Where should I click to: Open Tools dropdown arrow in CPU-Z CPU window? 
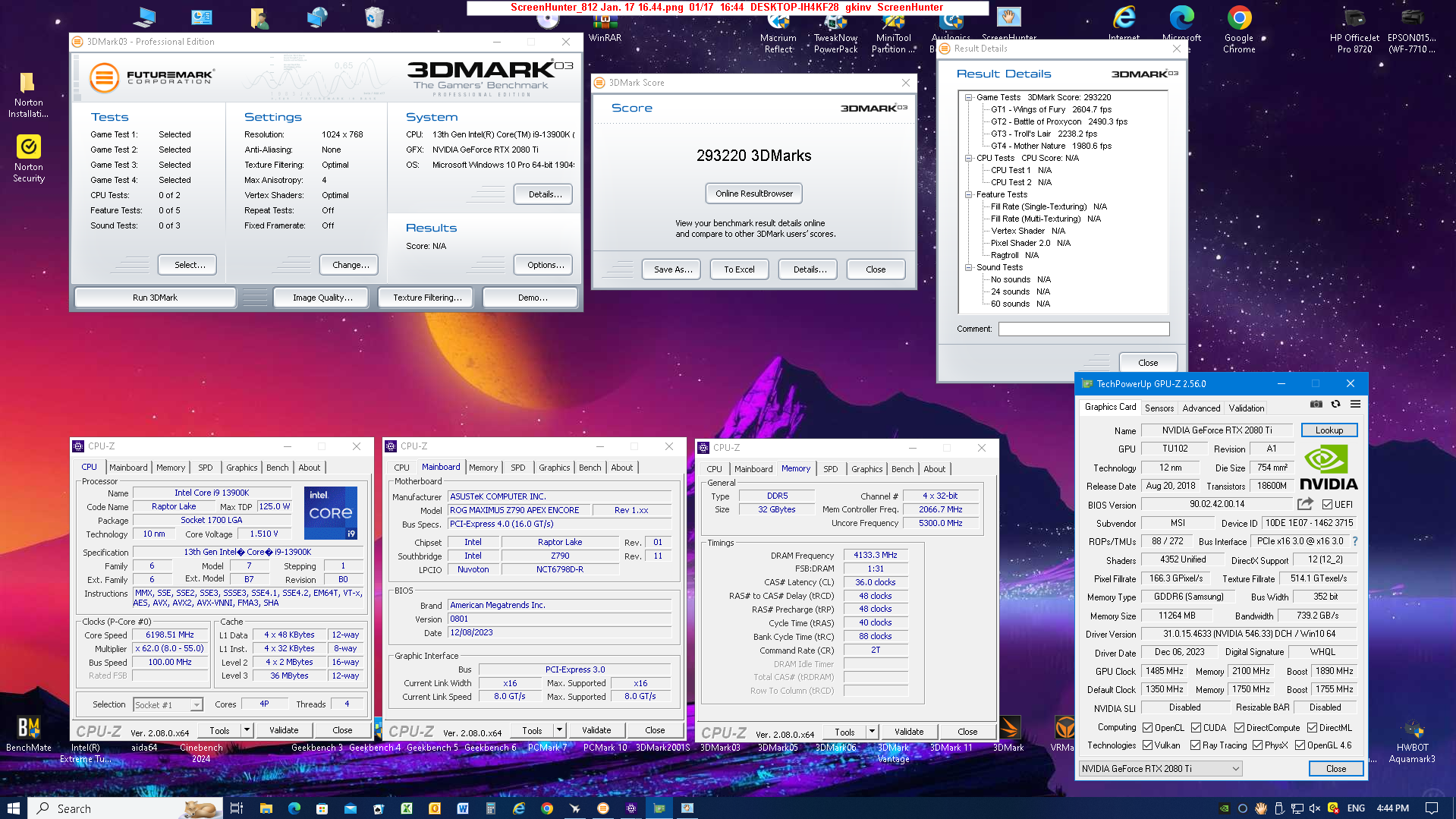(x=247, y=730)
